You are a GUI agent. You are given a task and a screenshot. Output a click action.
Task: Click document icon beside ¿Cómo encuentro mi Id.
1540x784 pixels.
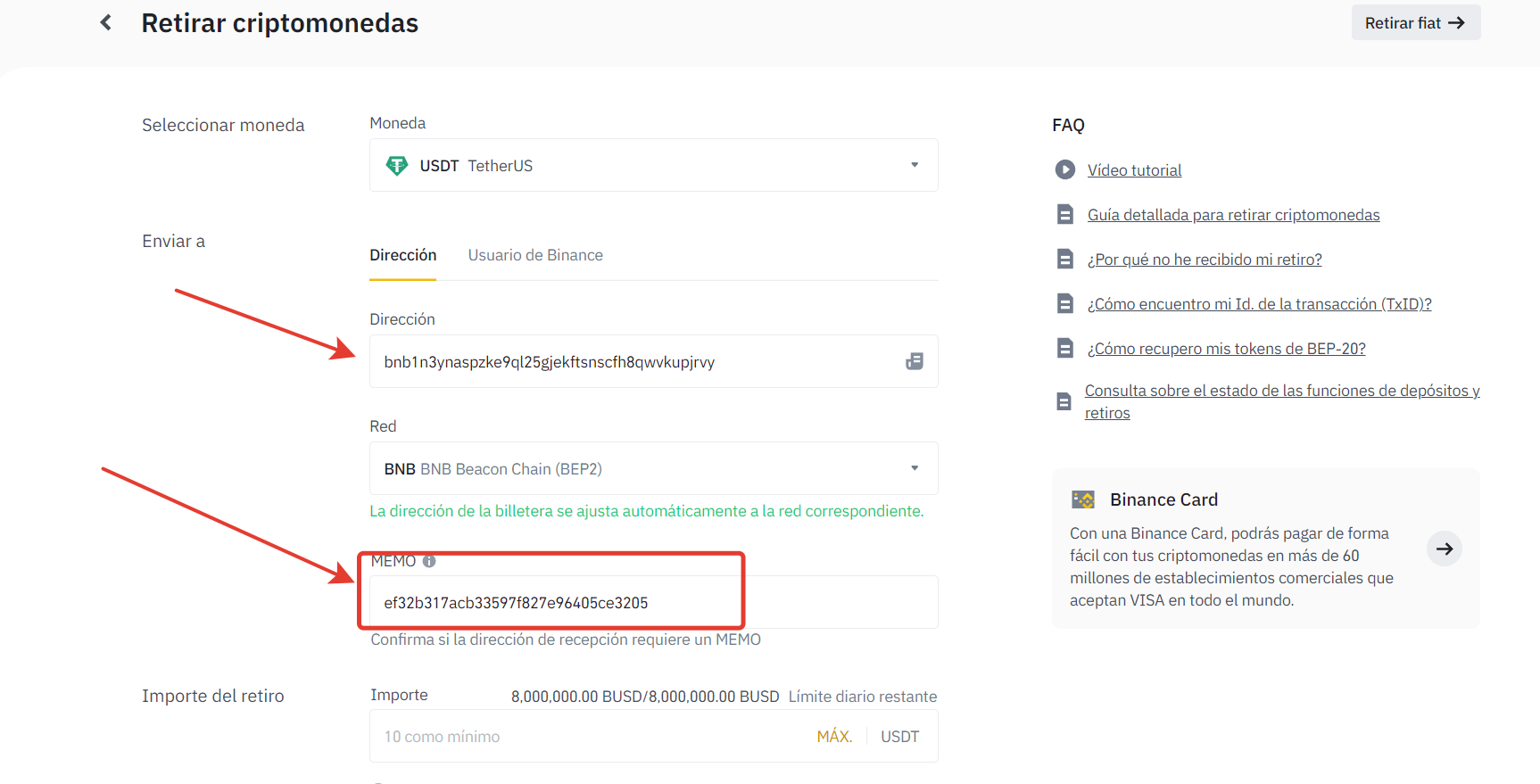click(1065, 303)
